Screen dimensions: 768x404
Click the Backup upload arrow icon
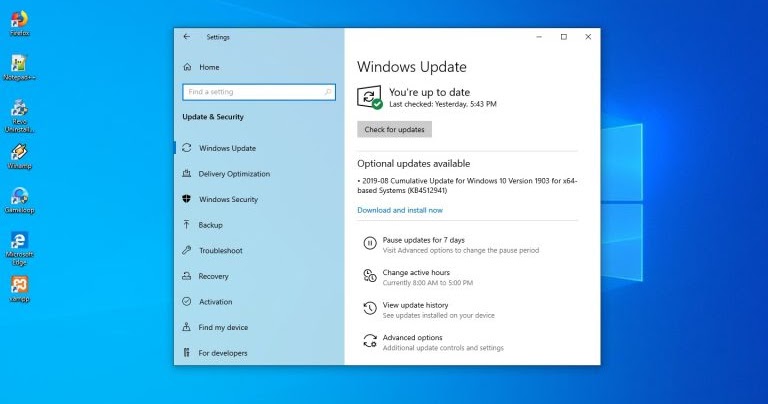(187, 225)
